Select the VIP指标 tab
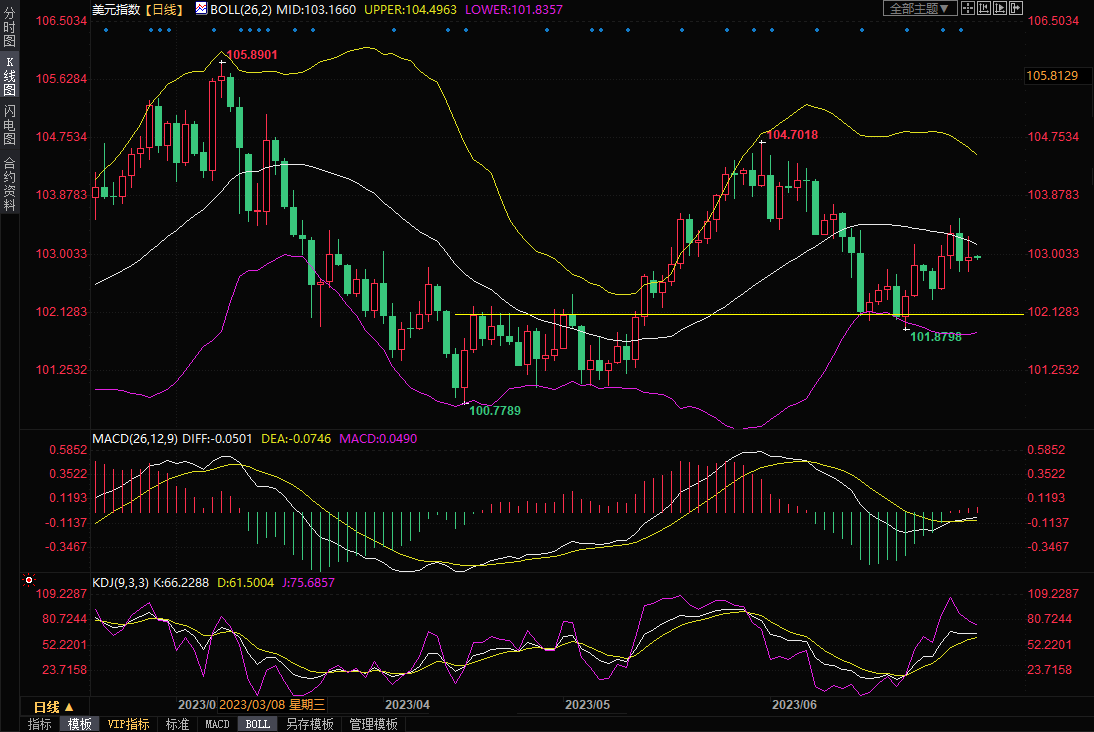 click(128, 724)
